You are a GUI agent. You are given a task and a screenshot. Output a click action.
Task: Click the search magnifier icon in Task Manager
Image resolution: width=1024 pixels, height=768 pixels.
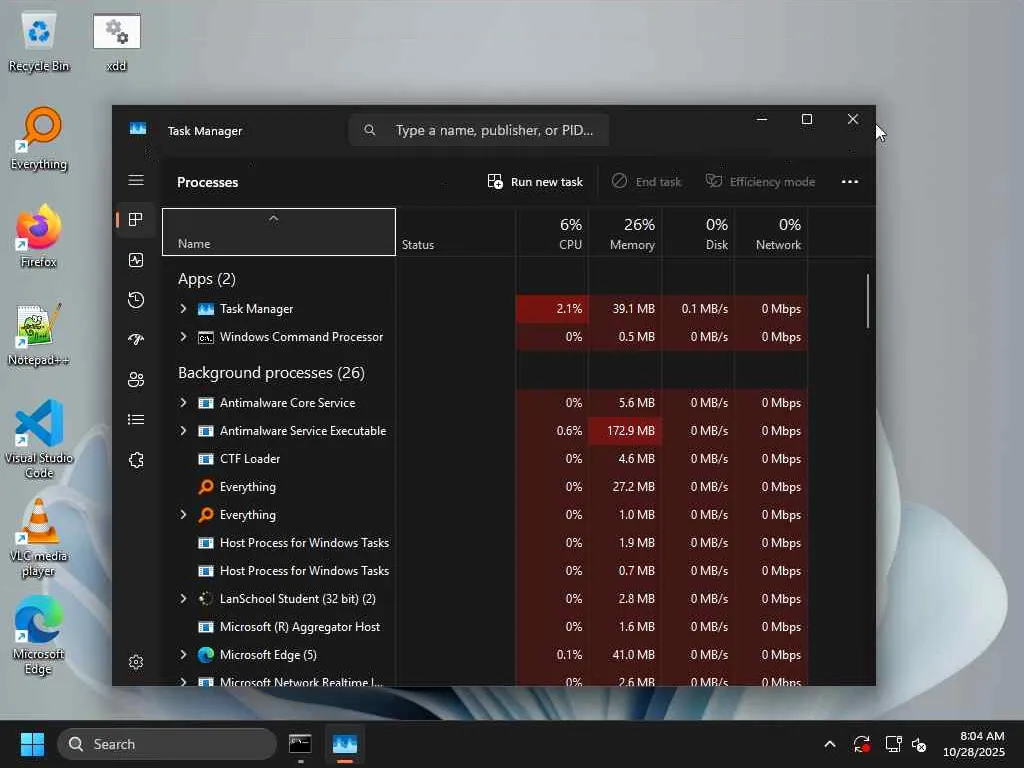click(x=370, y=130)
